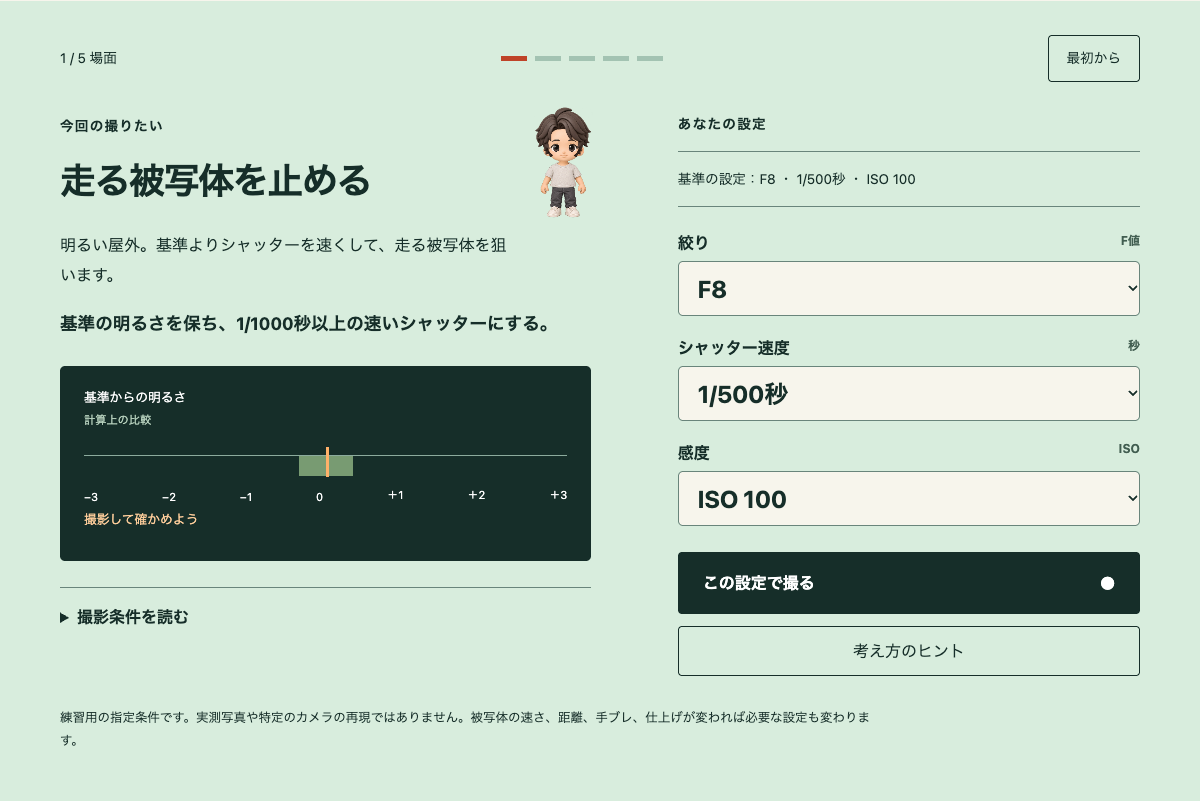The width and height of the screenshot is (1200, 801).
Task: Click the −2 label on brightness scale
Action: pos(169,497)
